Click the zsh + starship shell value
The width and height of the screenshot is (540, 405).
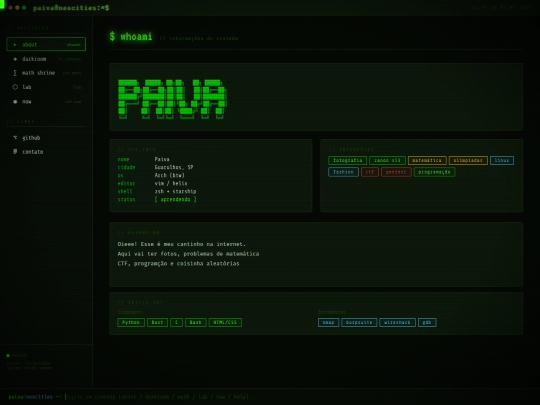(x=175, y=191)
